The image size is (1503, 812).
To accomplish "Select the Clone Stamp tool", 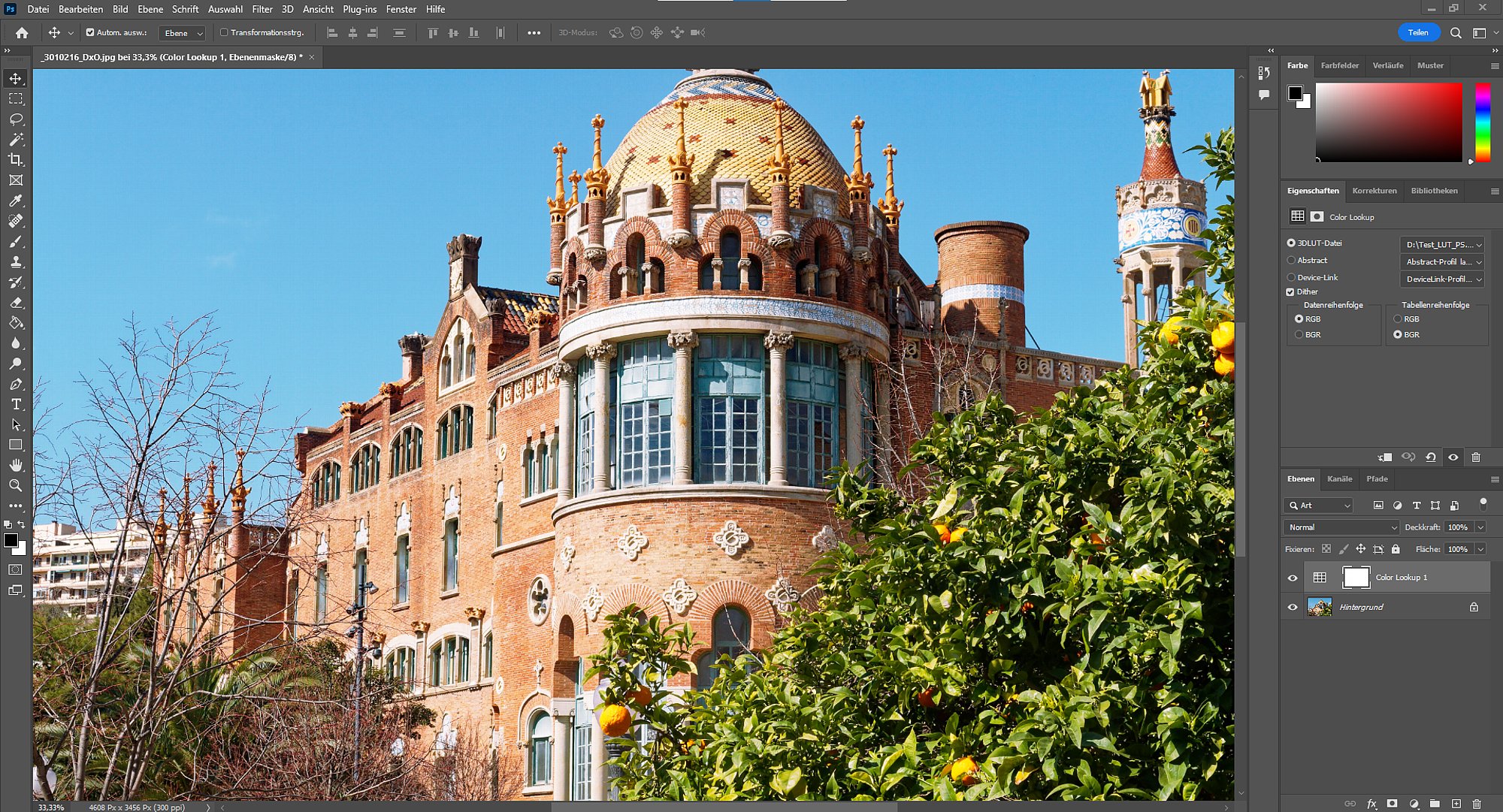I will (x=16, y=262).
